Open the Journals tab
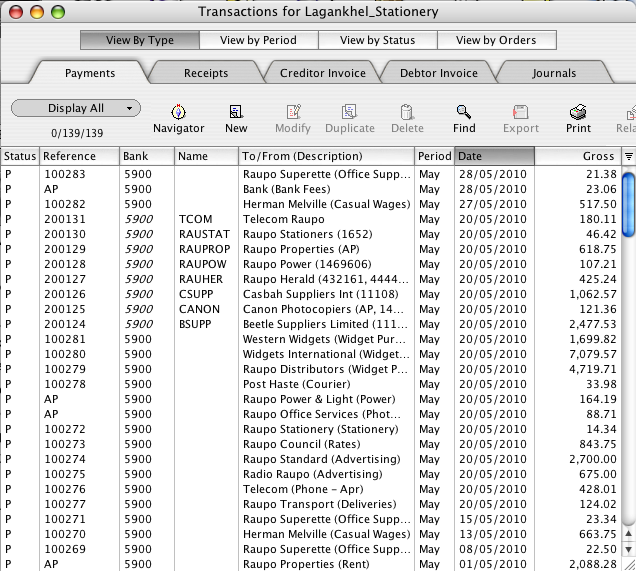 tap(554, 73)
